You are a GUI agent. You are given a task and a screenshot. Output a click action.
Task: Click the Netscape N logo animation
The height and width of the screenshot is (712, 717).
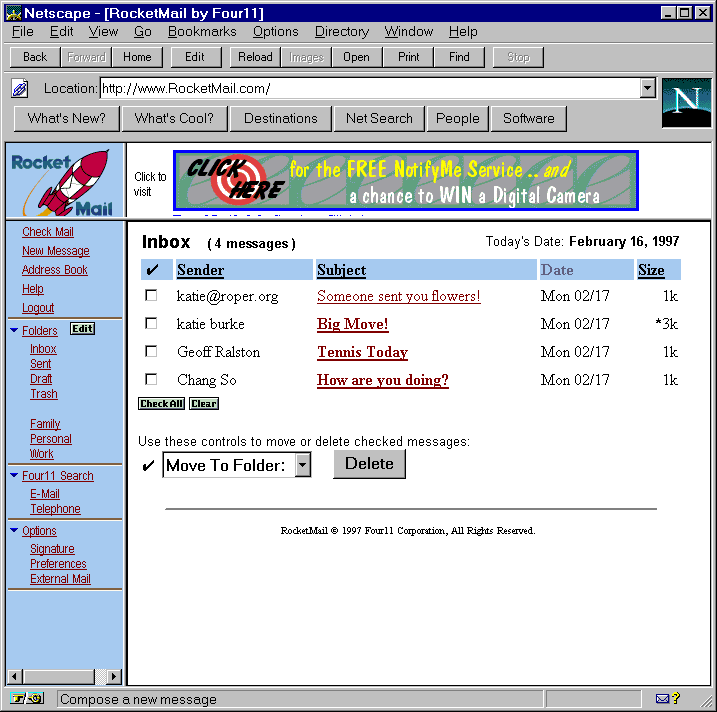(686, 103)
